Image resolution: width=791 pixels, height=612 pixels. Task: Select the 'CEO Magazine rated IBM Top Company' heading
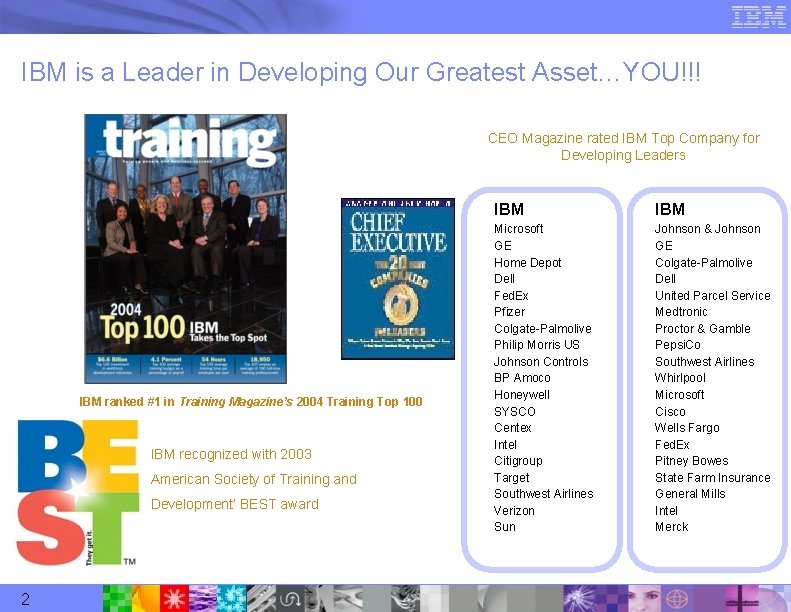pyautogui.click(x=624, y=146)
